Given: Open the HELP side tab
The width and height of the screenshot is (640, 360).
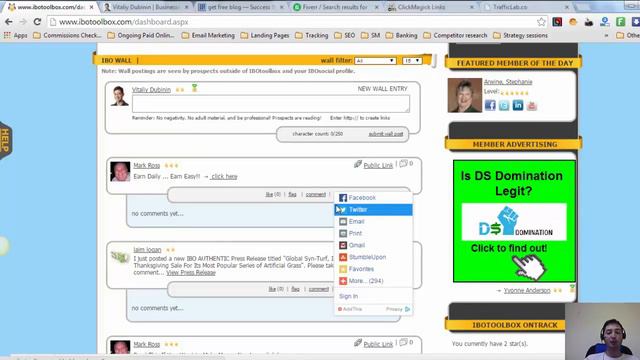Looking at the screenshot, I should tap(5, 140).
